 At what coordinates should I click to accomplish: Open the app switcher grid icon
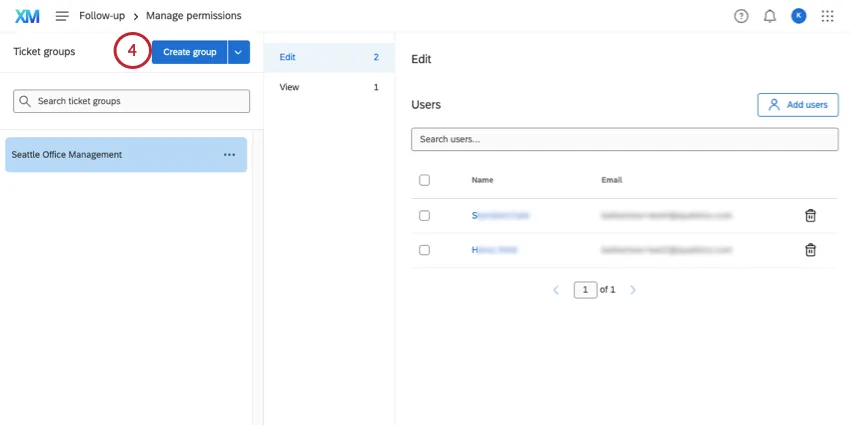tap(827, 16)
